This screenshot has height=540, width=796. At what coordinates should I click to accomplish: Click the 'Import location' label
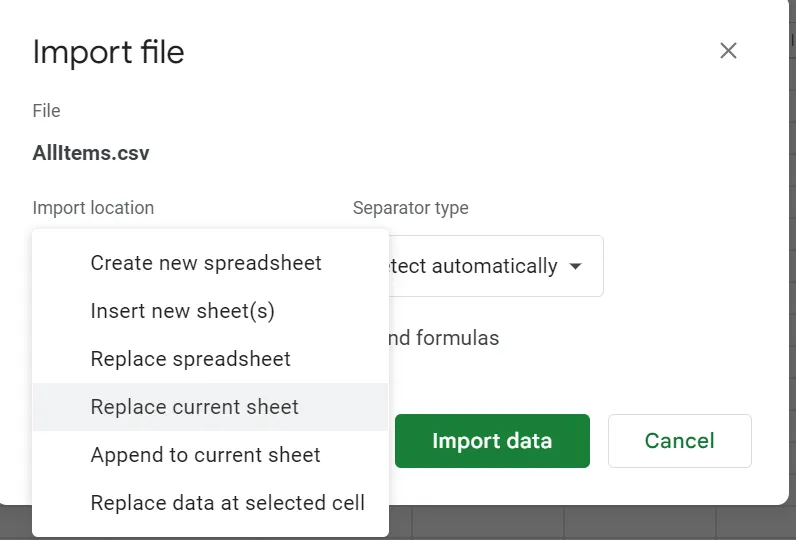click(x=93, y=208)
